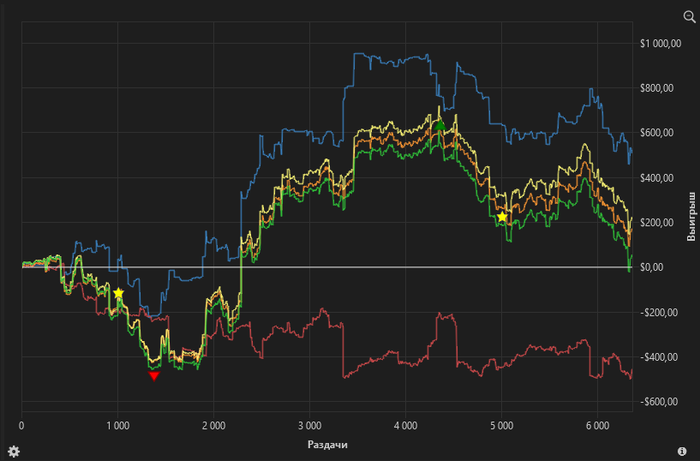Click the -$600,00 axis label

click(658, 402)
